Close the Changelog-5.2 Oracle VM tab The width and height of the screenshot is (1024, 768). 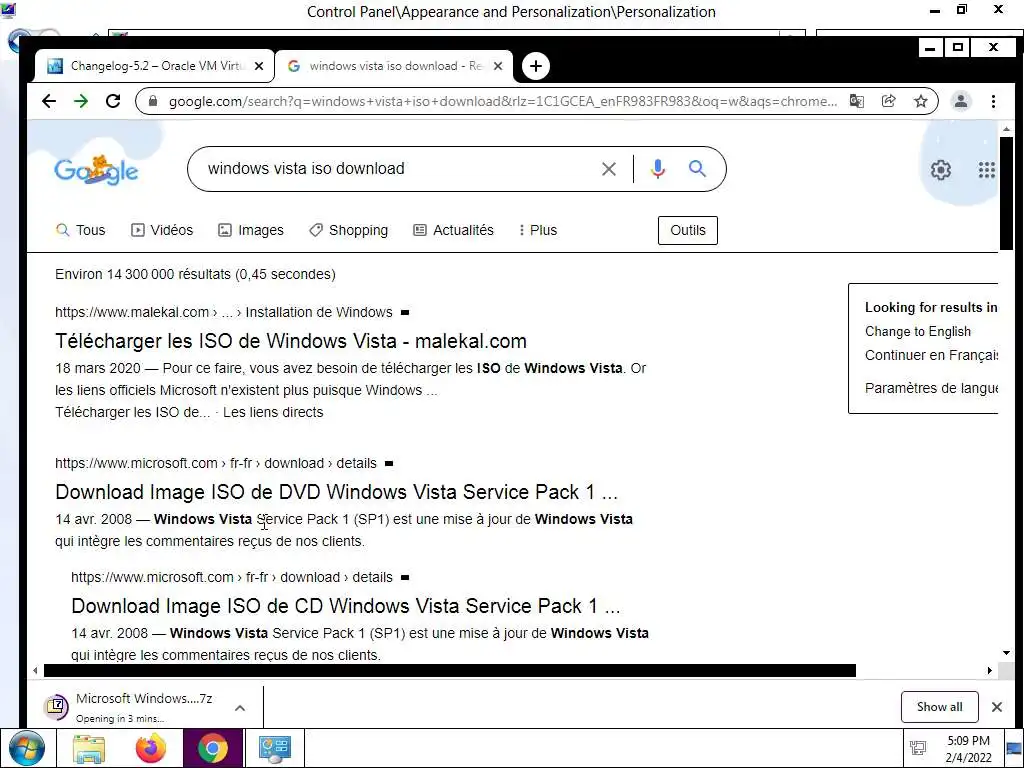click(259, 66)
